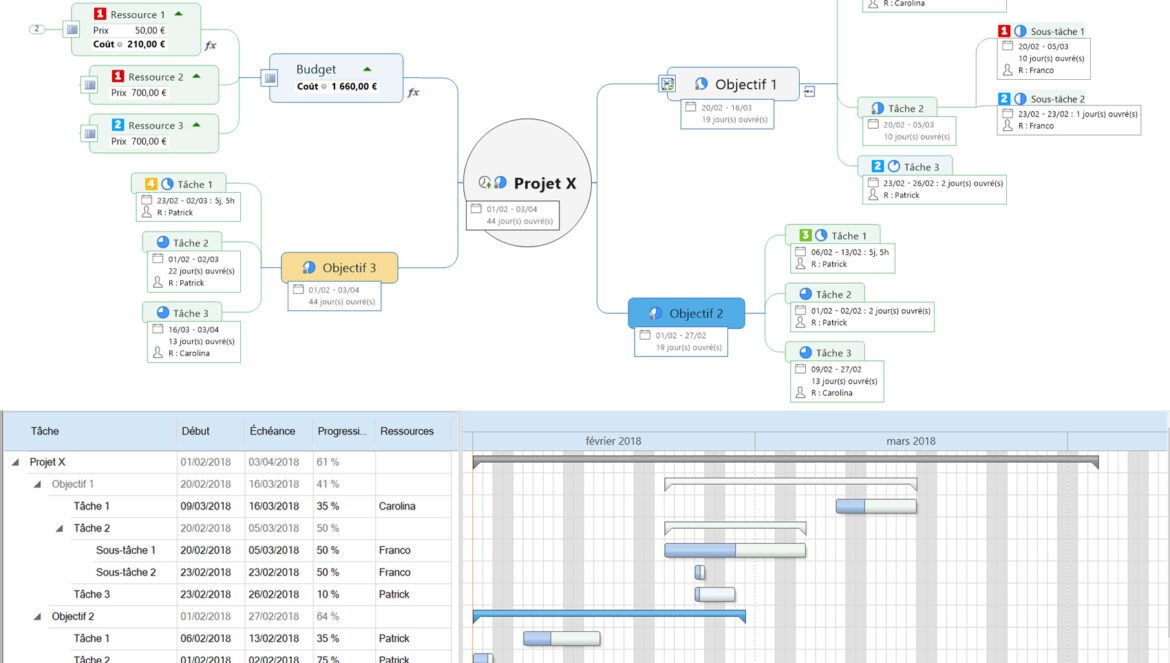Click the green priority 3 marker in mind map
The image size is (1170, 663).
coord(805,236)
